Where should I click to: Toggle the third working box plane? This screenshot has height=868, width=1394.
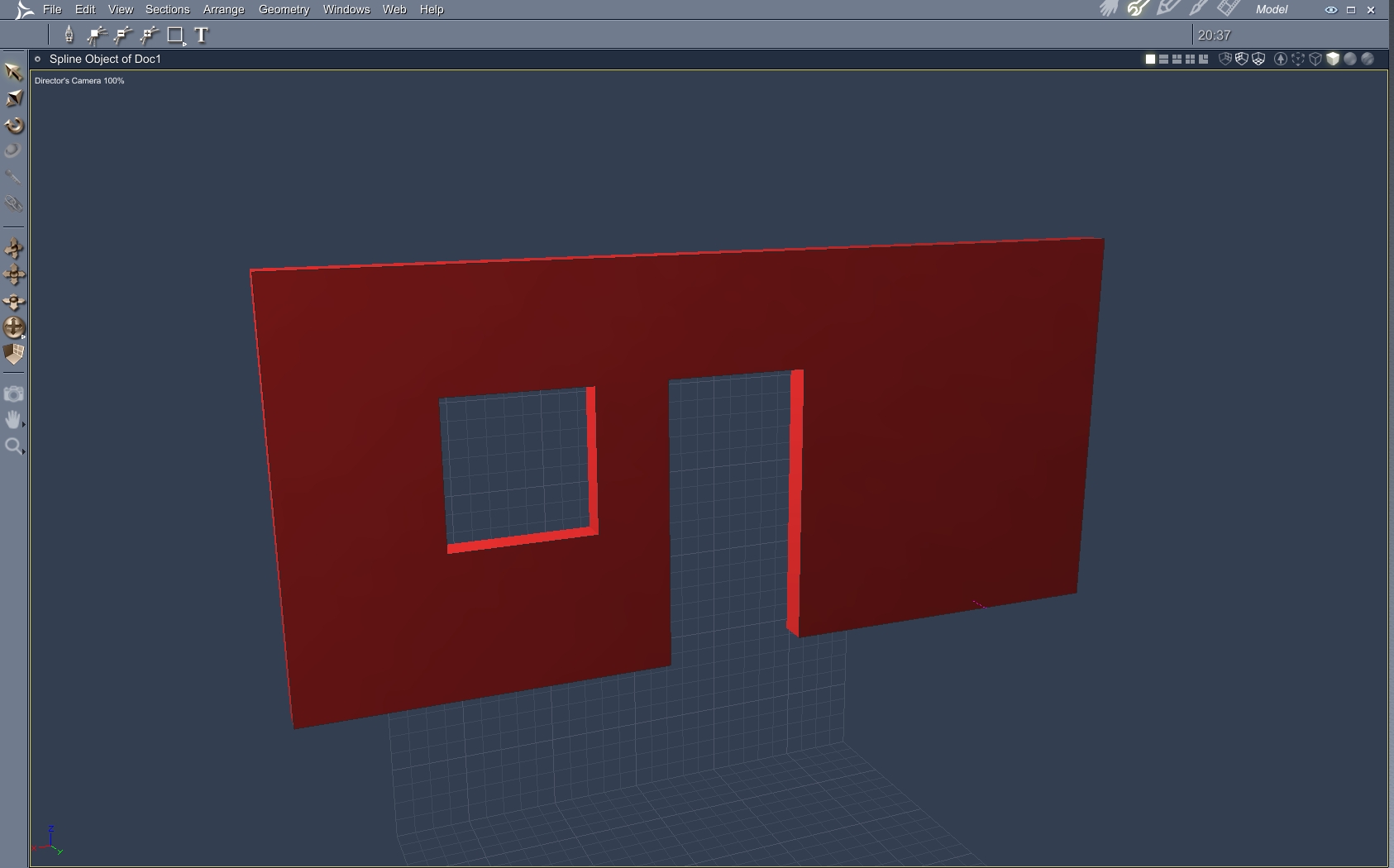click(x=1258, y=59)
